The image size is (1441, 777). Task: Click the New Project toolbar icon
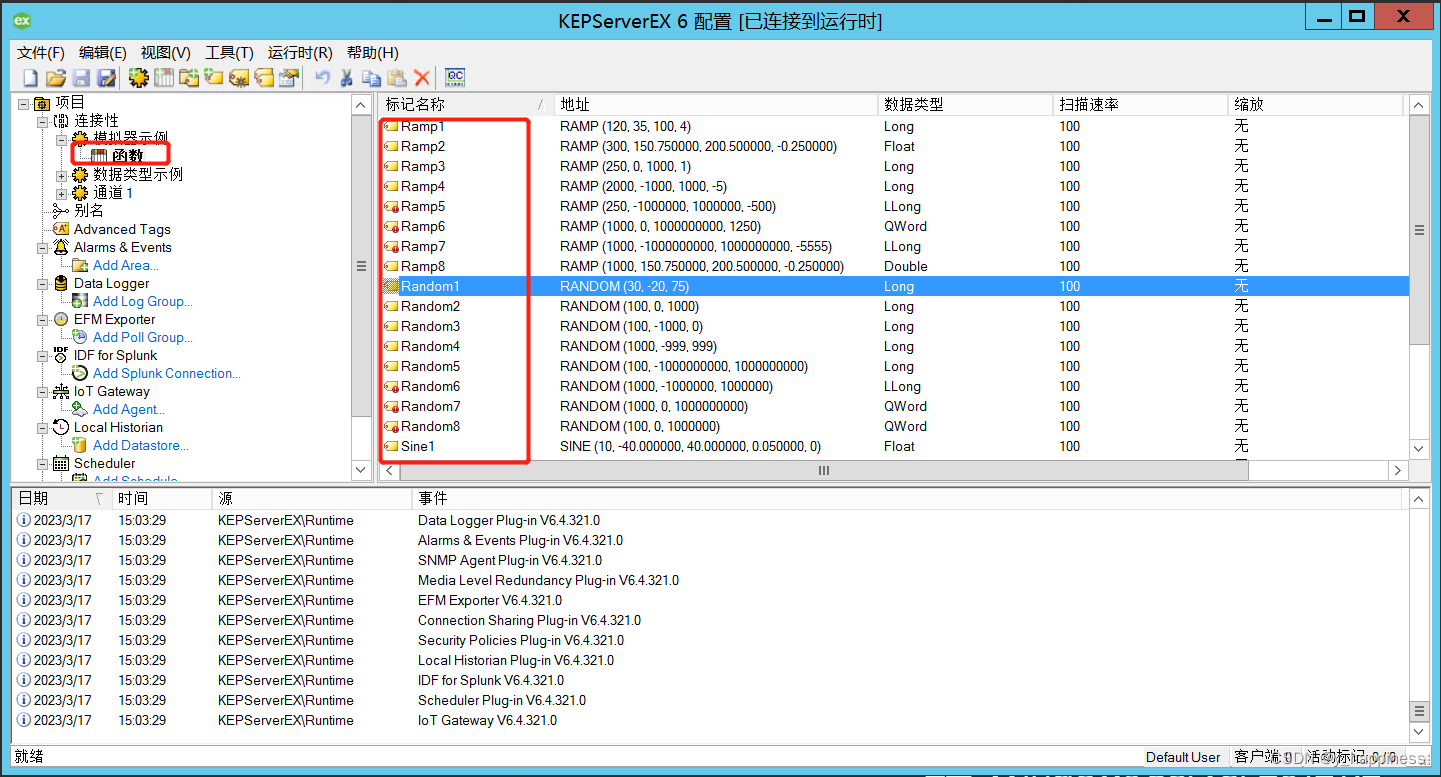pos(30,78)
